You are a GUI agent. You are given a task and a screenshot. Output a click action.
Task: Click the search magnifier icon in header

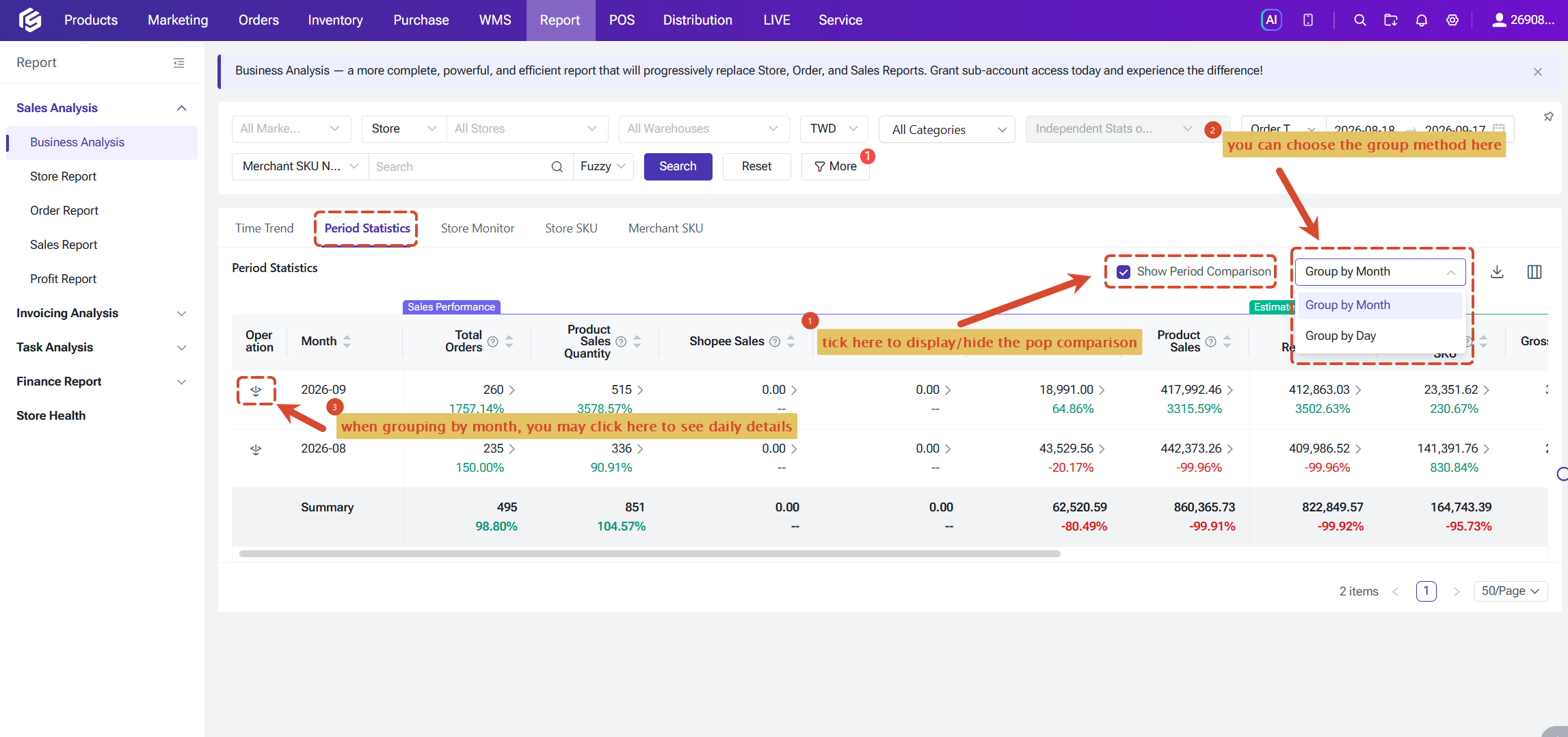1359,20
